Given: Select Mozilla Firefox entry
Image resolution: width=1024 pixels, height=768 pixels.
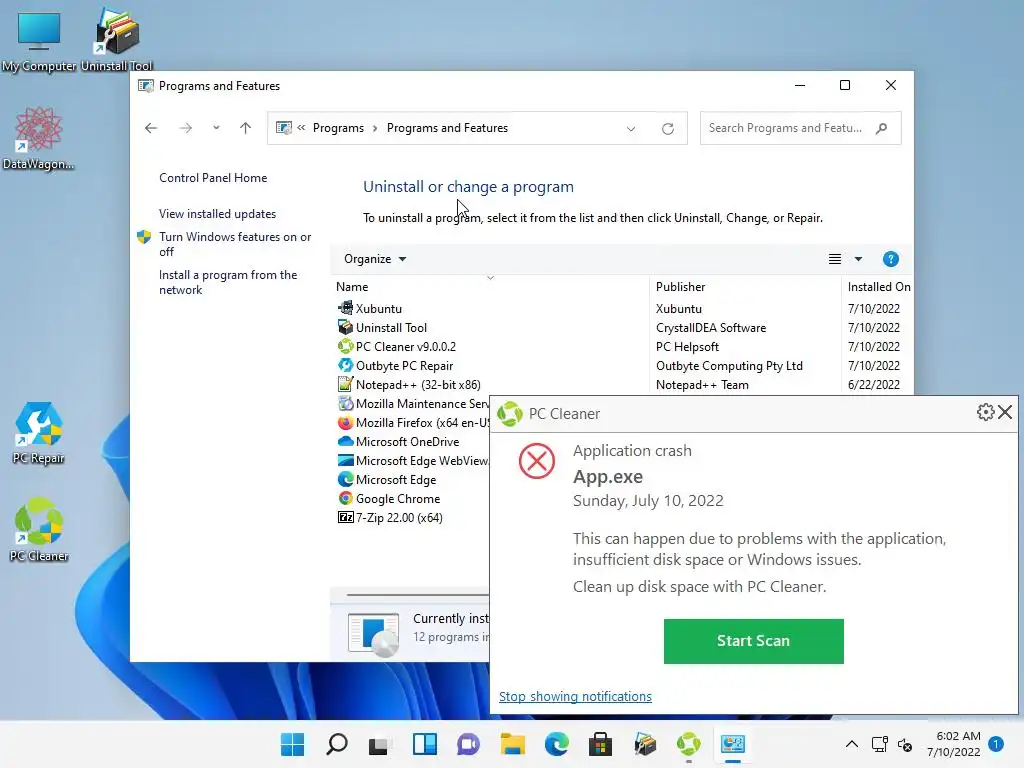Looking at the screenshot, I should point(413,423).
